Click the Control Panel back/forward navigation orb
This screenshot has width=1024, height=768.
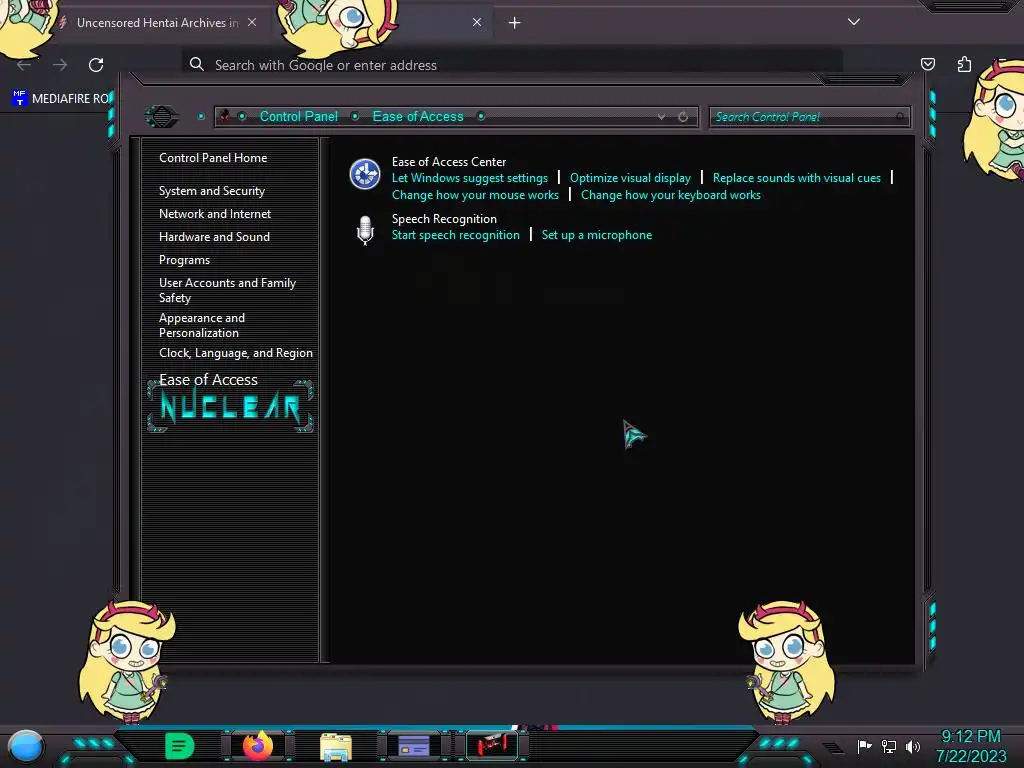click(162, 117)
